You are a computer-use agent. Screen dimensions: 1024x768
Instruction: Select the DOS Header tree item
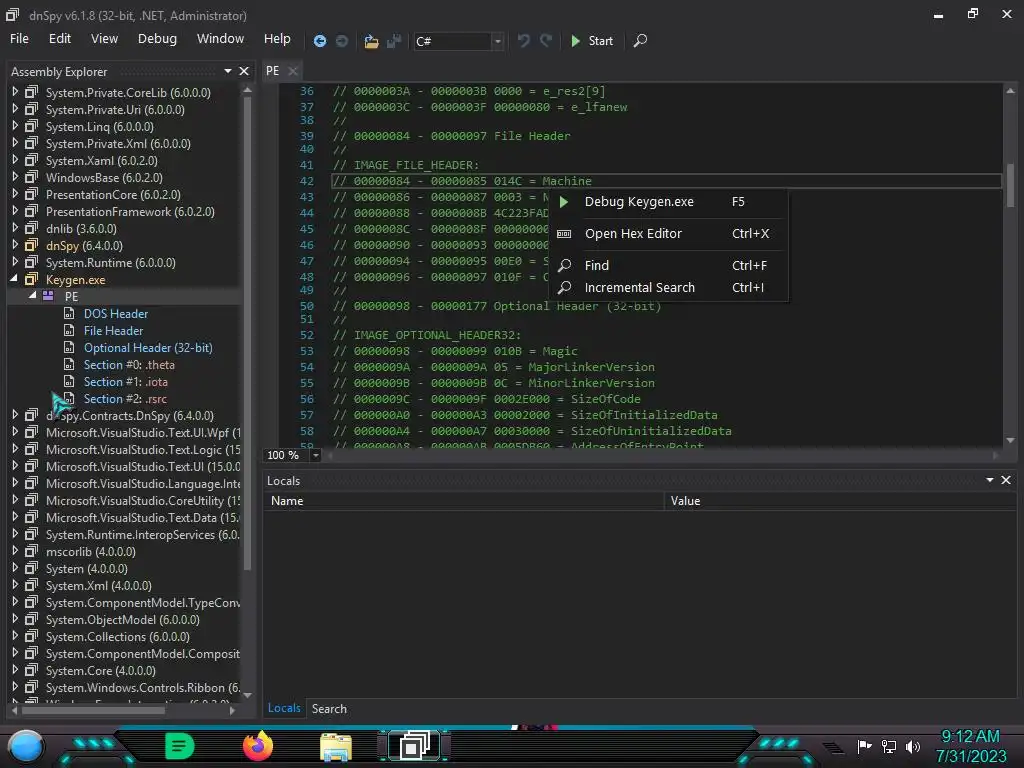click(x=116, y=313)
